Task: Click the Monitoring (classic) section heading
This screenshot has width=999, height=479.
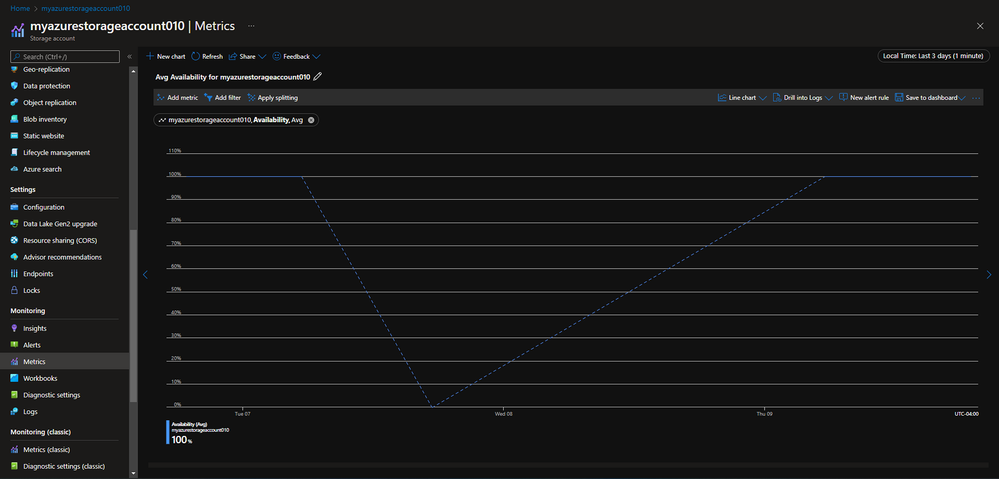Action: 41,432
